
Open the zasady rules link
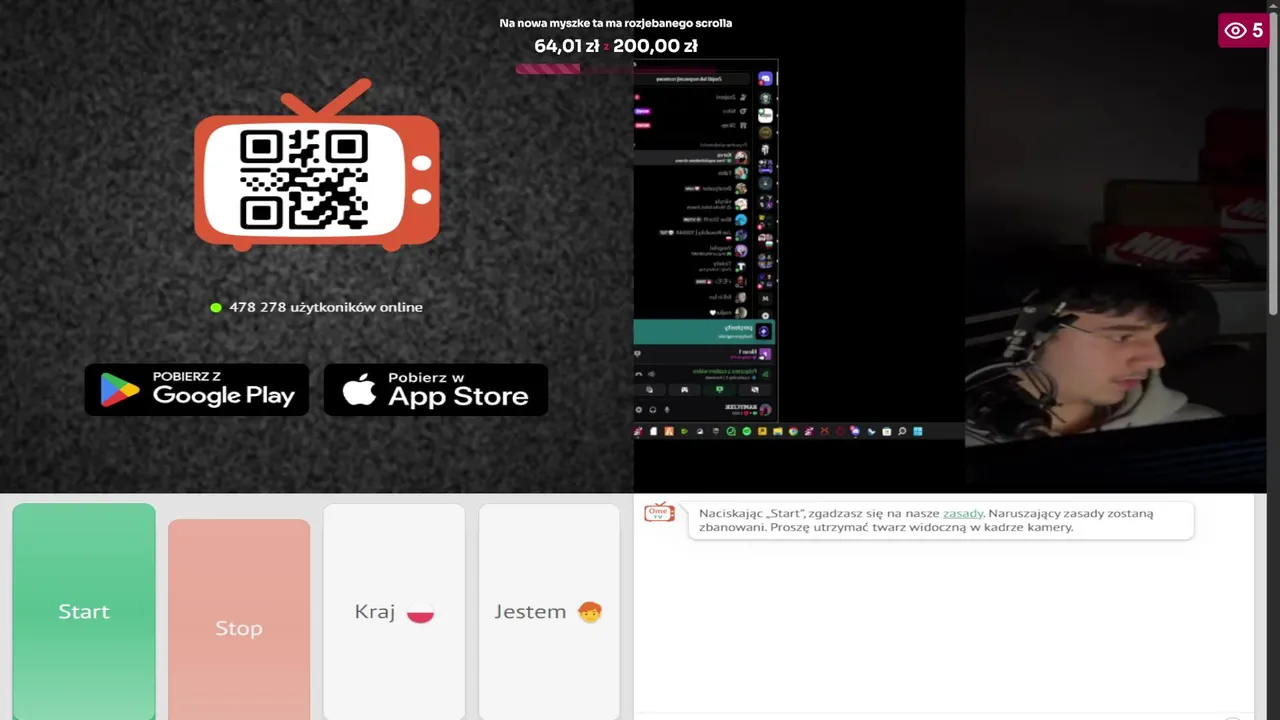(963, 513)
